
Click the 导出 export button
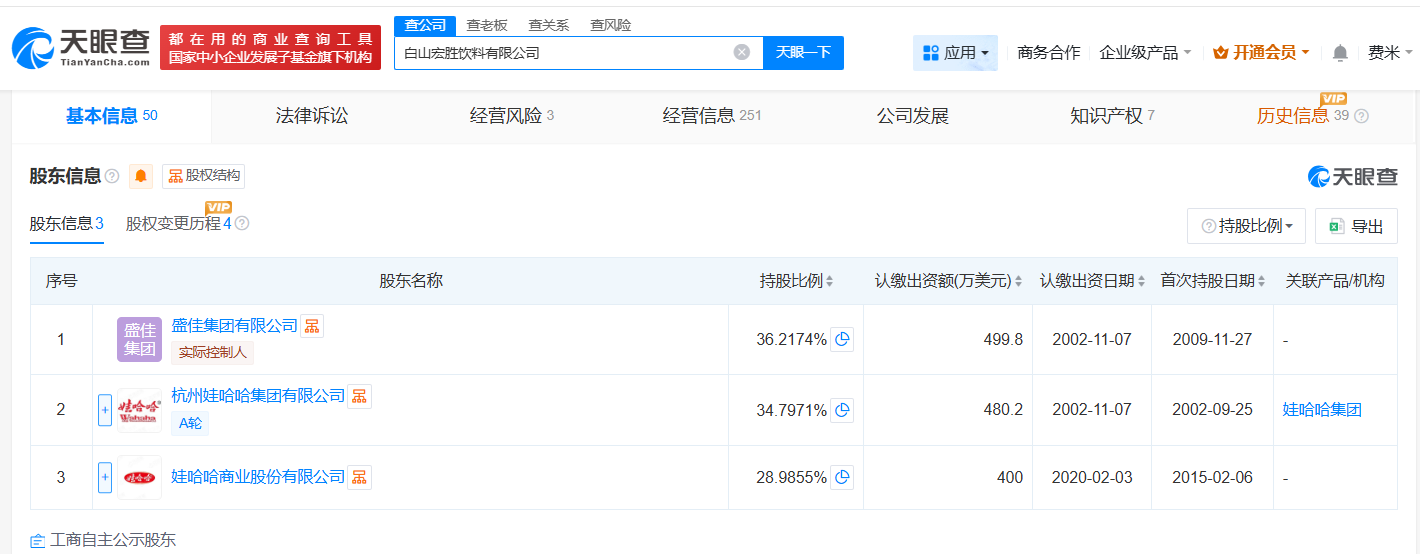coord(1356,226)
